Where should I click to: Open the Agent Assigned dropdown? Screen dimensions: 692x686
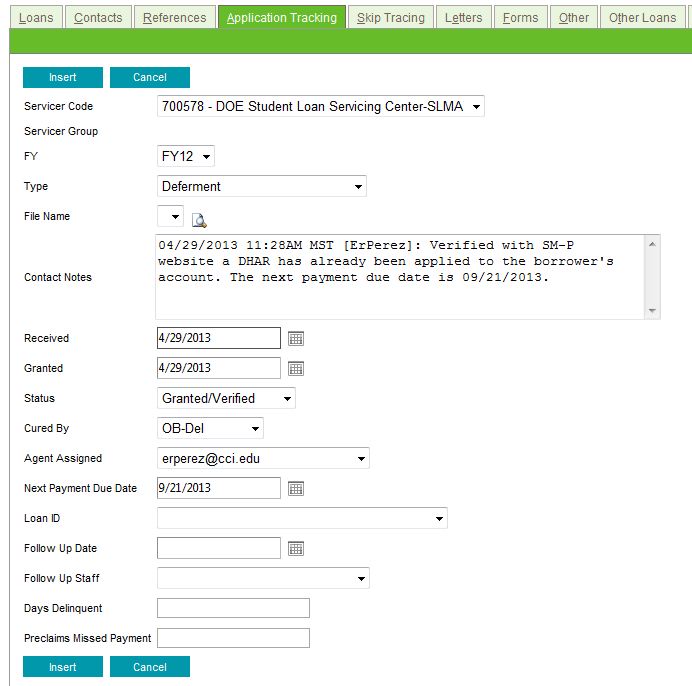click(x=263, y=458)
